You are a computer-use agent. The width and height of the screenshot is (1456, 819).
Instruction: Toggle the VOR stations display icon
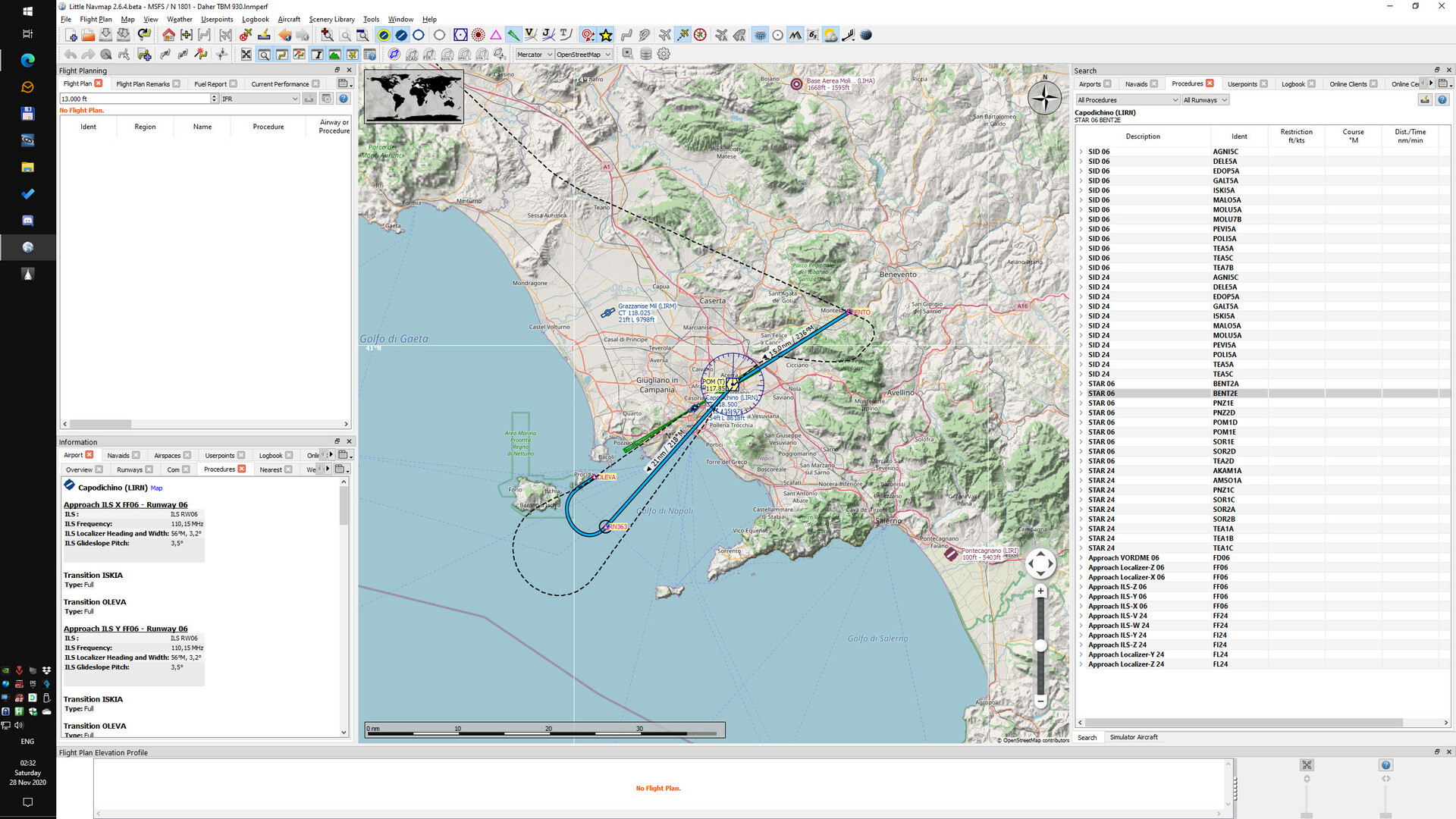click(460, 35)
